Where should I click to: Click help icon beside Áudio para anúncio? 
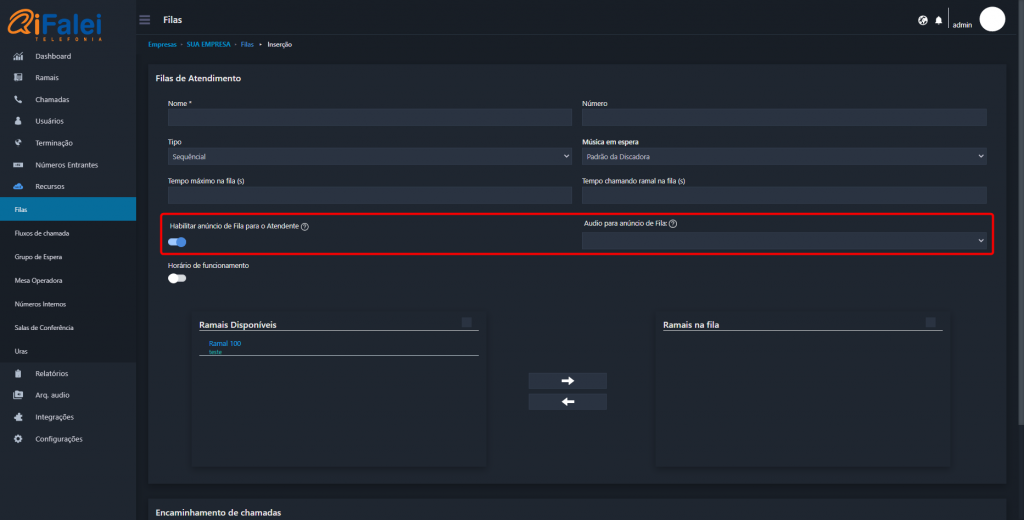pos(673,224)
